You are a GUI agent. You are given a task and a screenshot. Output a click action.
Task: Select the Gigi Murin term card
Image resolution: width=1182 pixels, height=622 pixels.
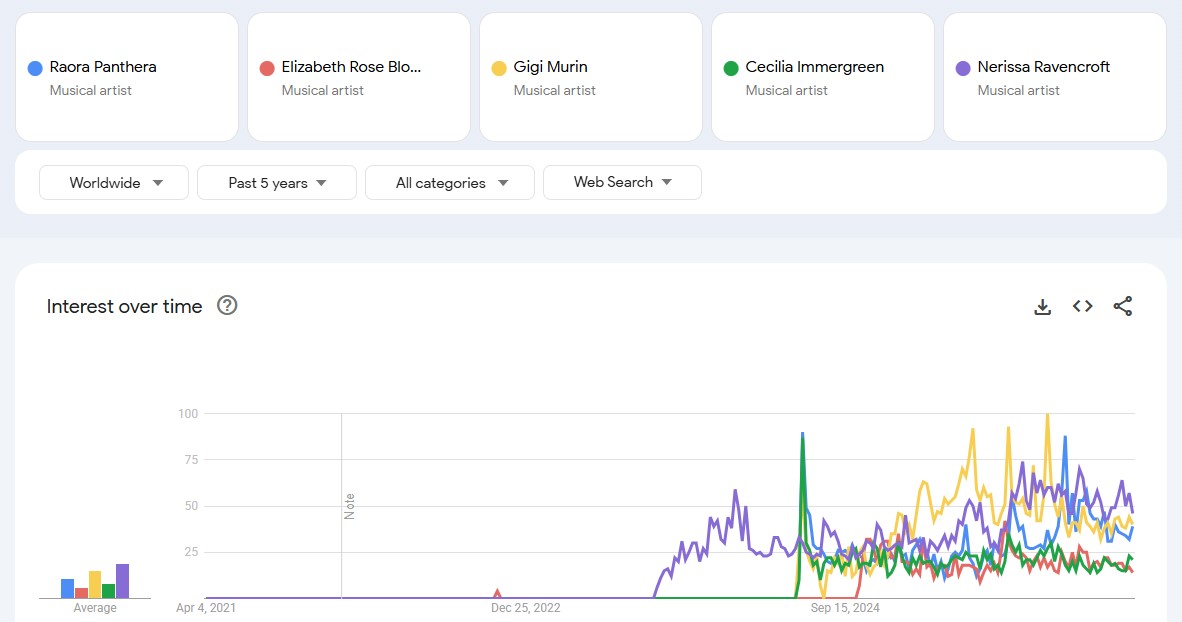[x=591, y=77]
